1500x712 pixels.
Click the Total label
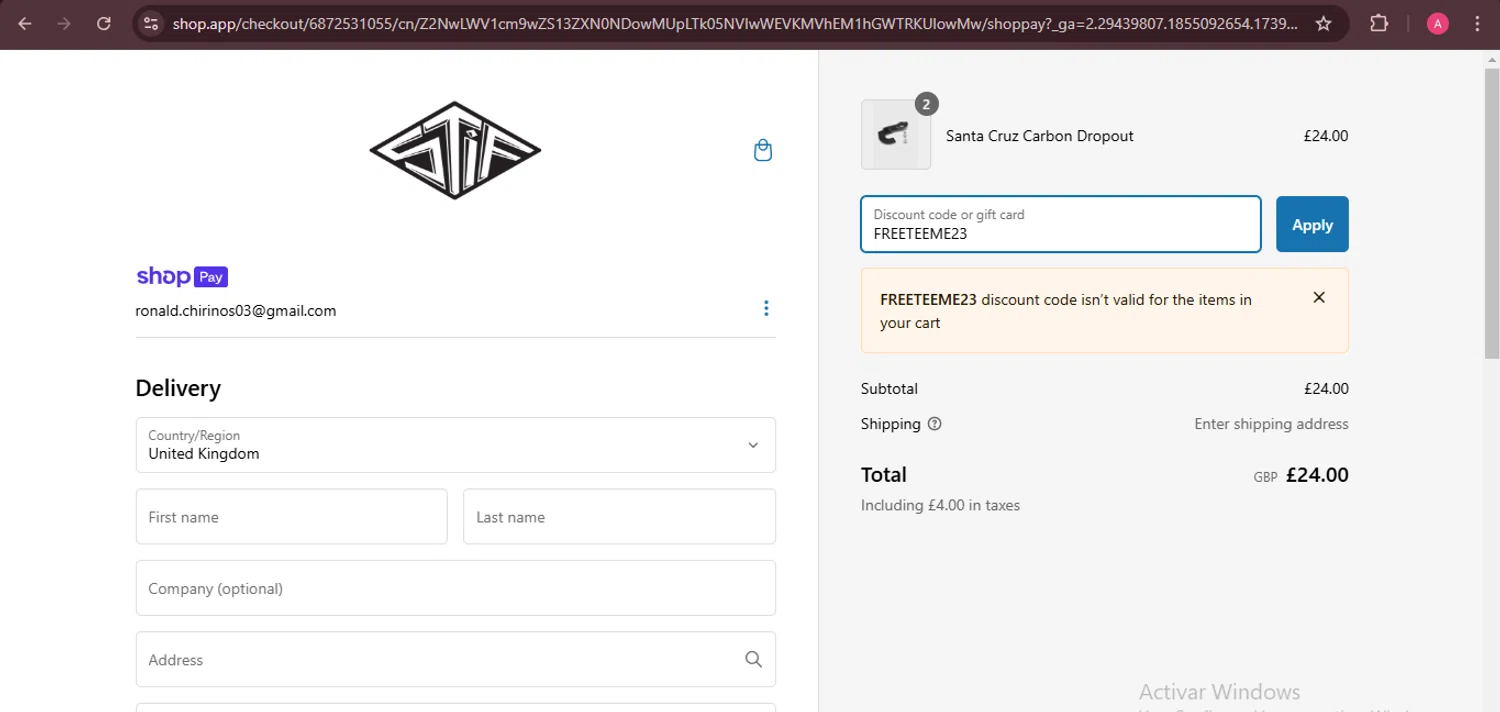(884, 475)
